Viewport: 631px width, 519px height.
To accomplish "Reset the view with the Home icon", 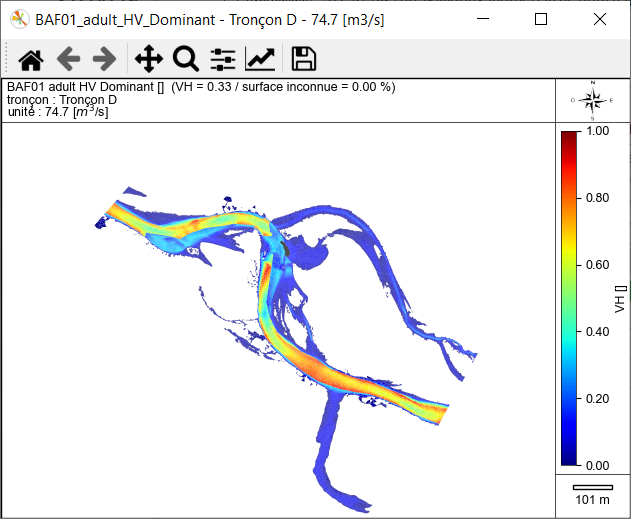I will [31, 59].
